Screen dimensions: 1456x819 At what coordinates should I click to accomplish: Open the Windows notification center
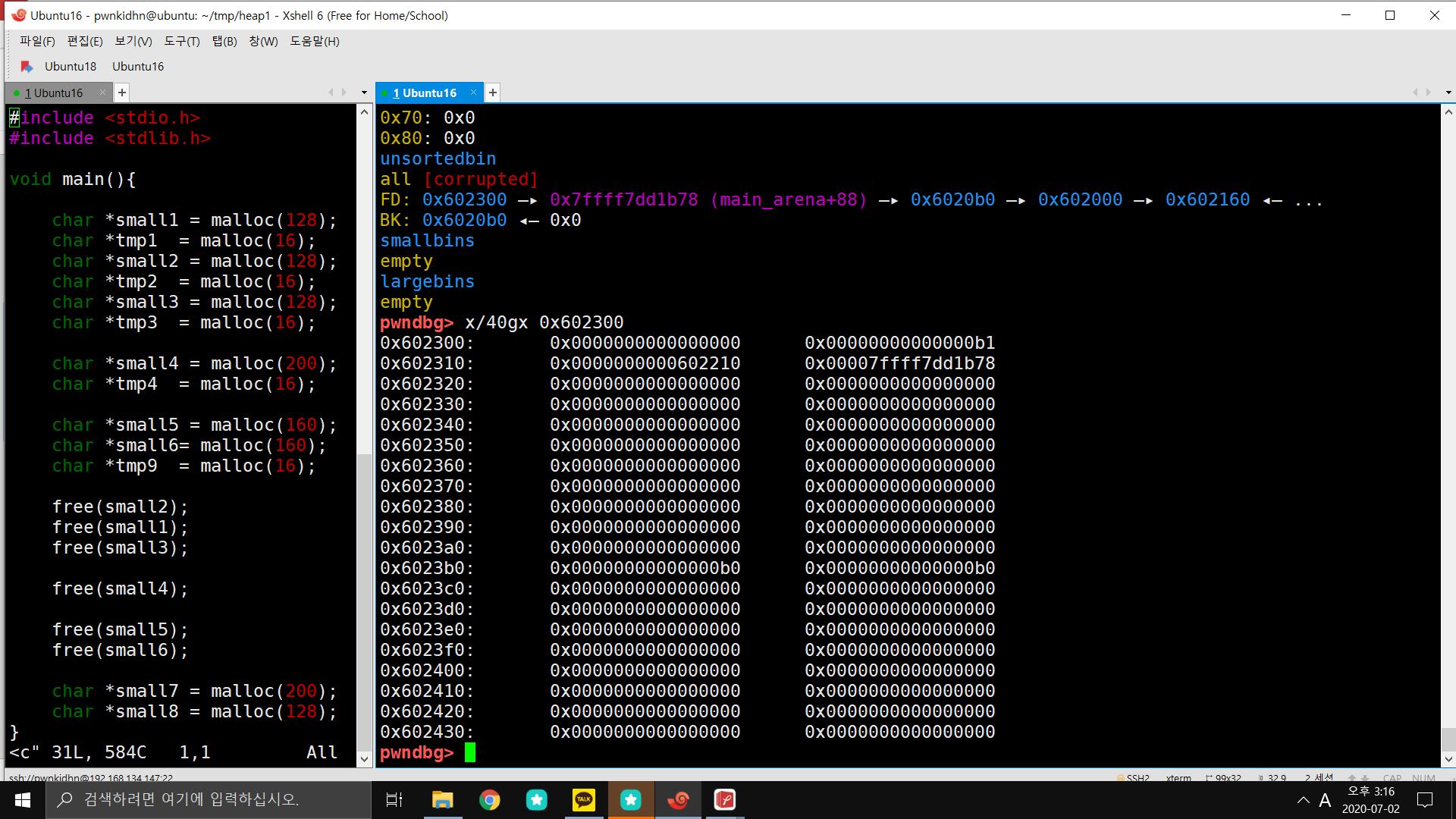1425,800
